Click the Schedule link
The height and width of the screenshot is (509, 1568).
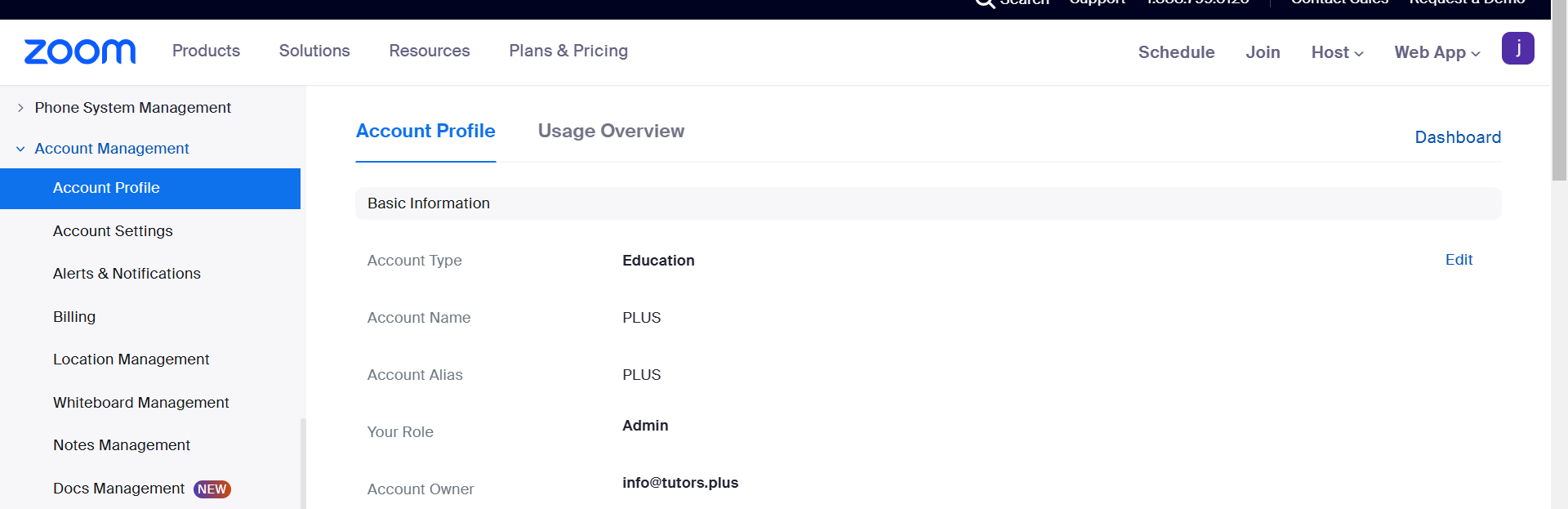coord(1176,52)
